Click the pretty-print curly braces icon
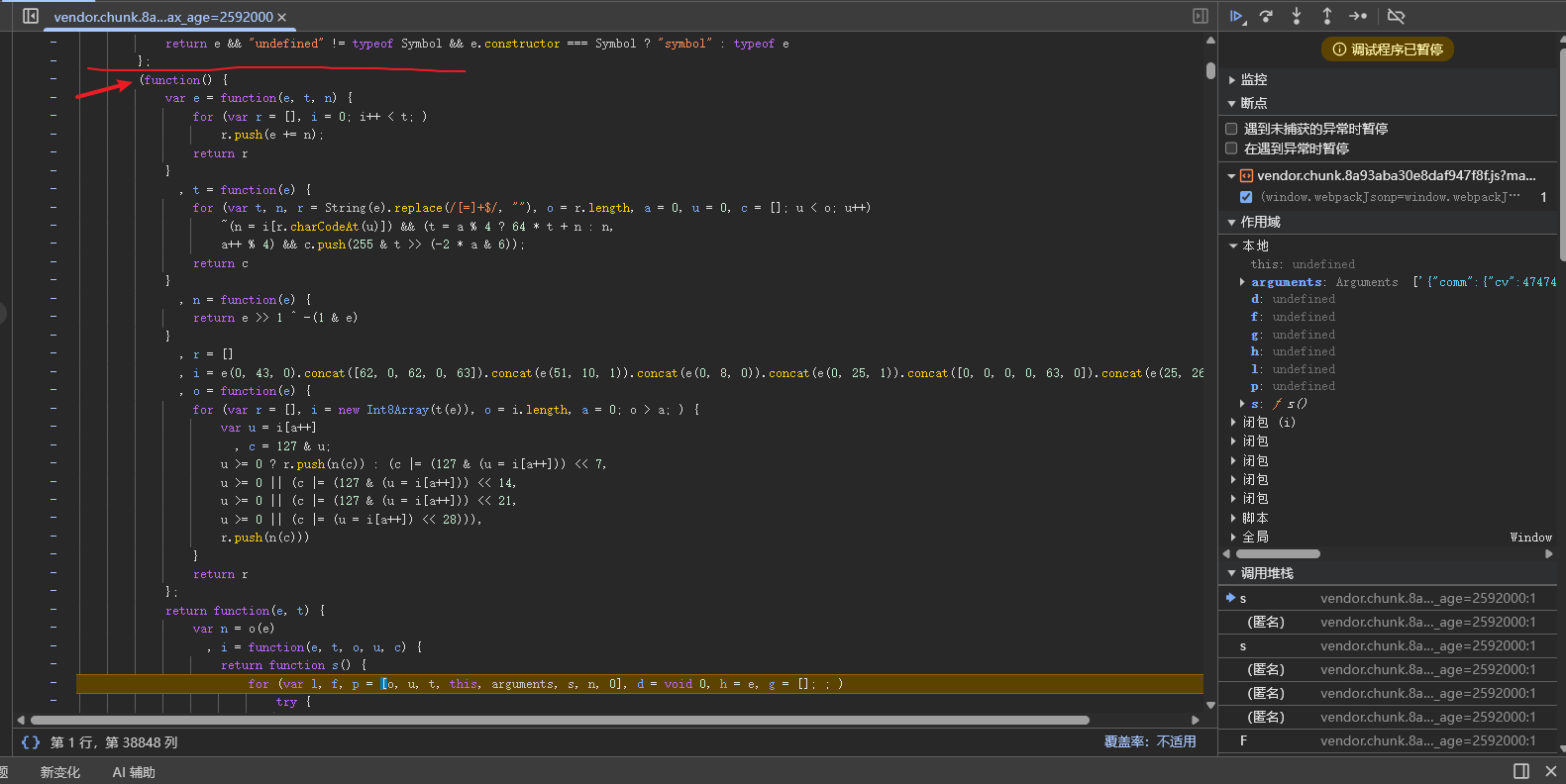The width and height of the screenshot is (1566, 784). (x=31, y=741)
